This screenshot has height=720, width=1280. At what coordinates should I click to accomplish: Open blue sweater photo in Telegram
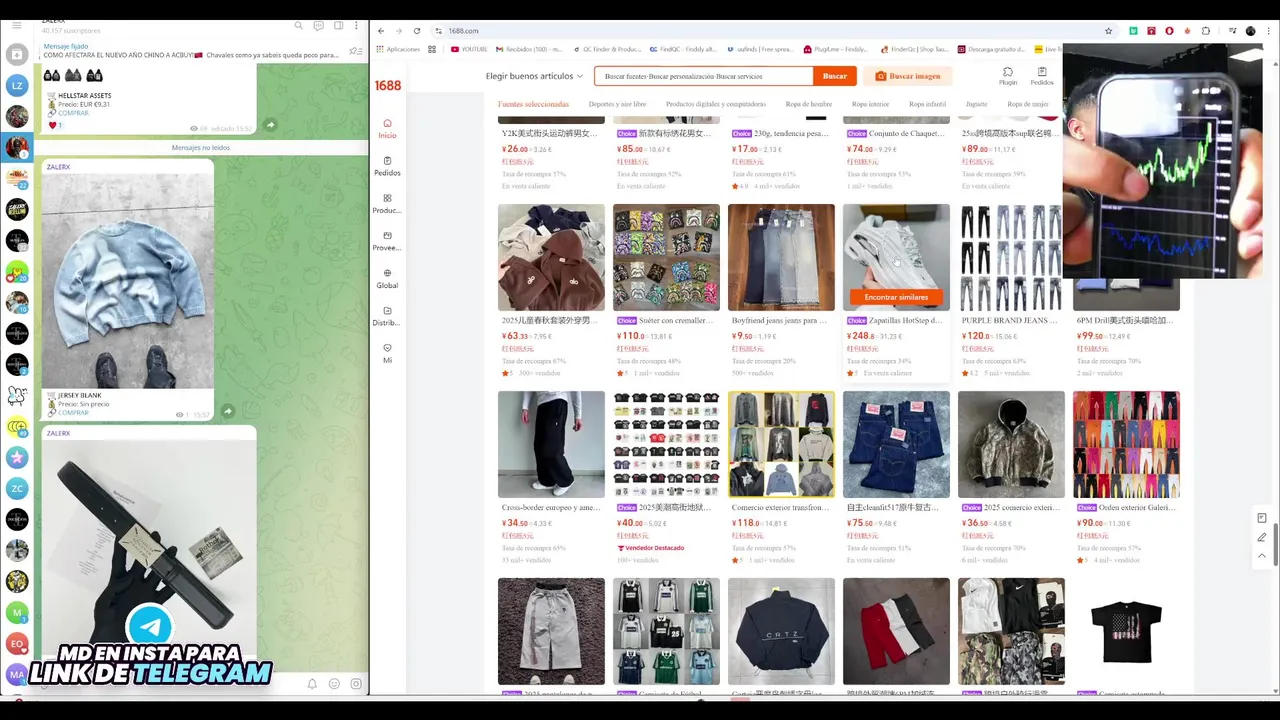(x=128, y=281)
